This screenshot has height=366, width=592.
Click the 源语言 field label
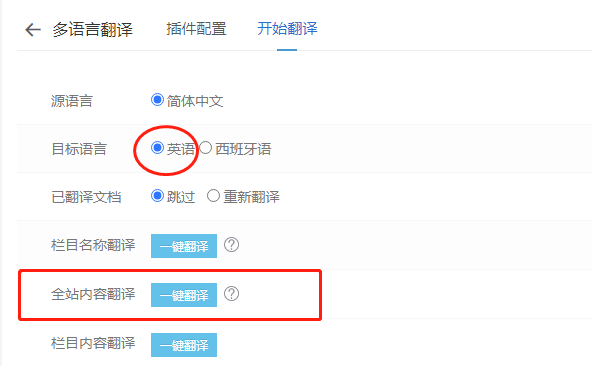coord(72,101)
